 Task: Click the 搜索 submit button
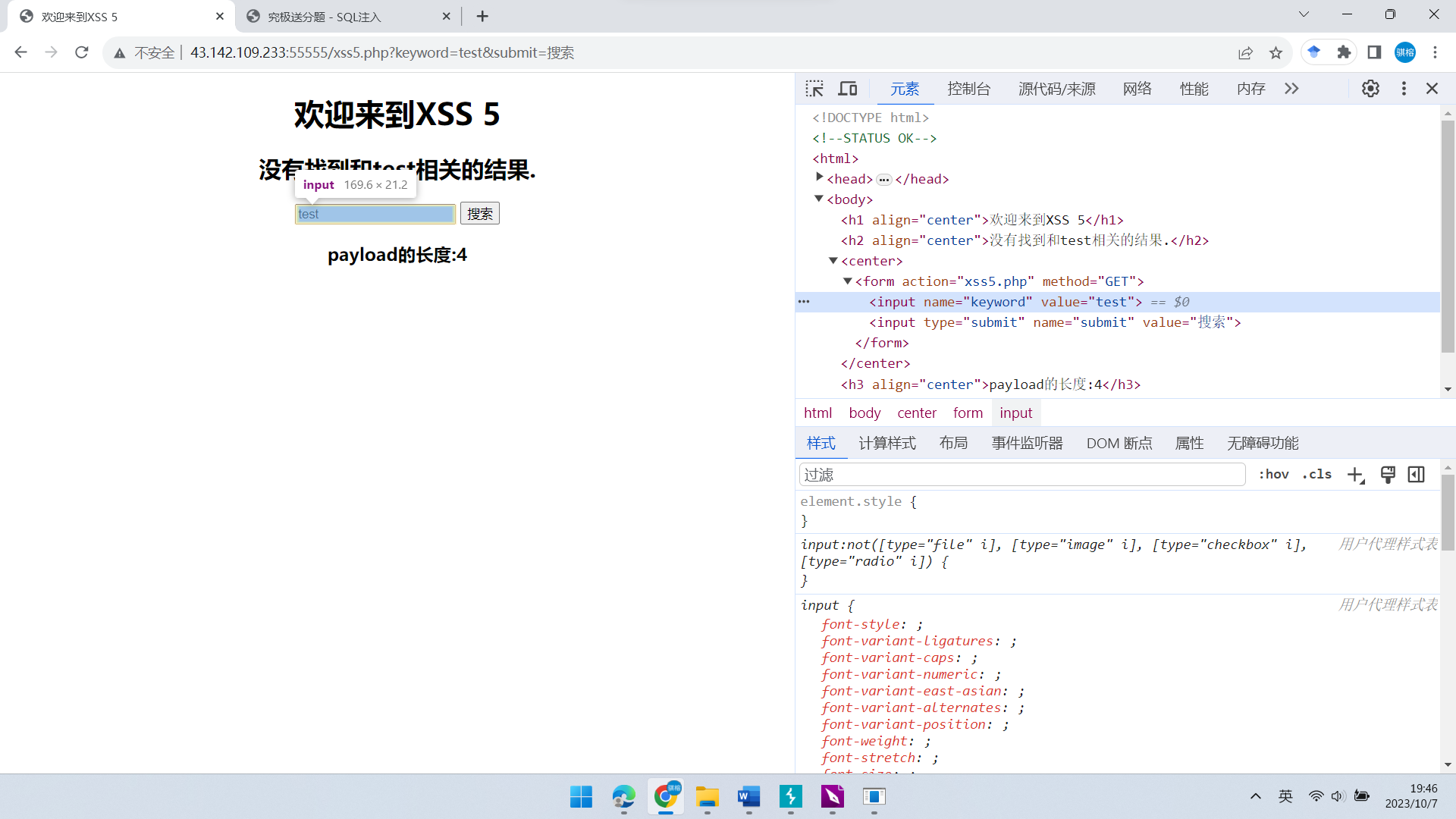pyautogui.click(x=480, y=214)
